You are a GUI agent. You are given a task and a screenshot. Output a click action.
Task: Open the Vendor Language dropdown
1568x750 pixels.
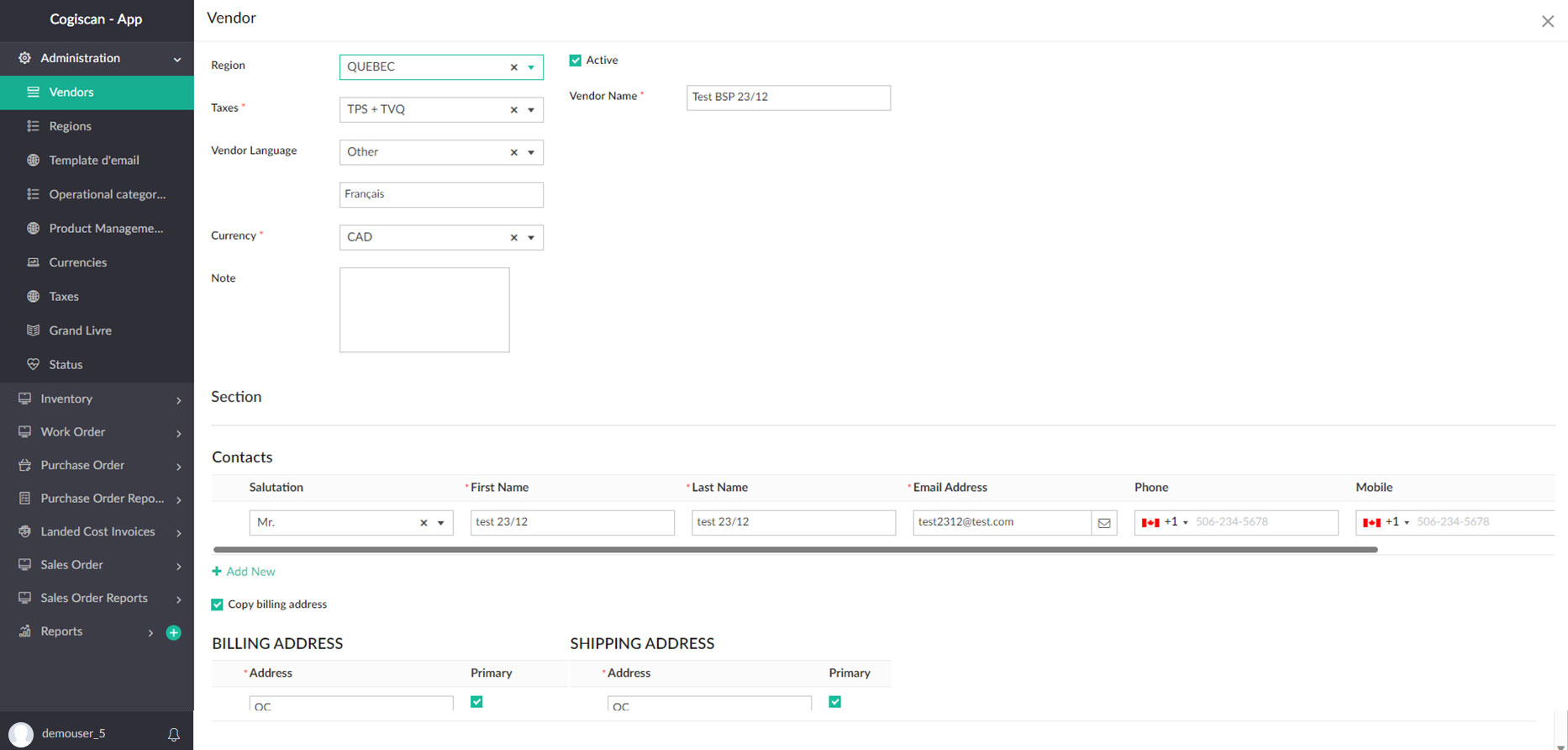pyautogui.click(x=531, y=153)
